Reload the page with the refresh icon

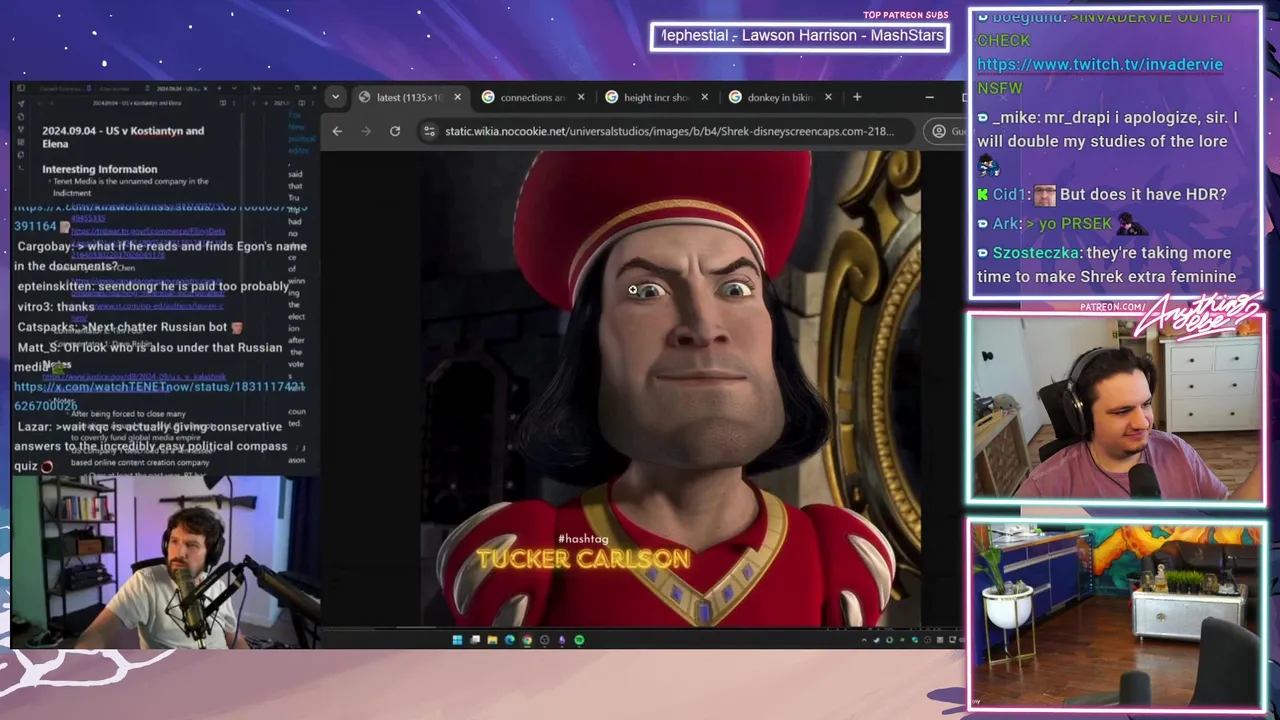(395, 131)
